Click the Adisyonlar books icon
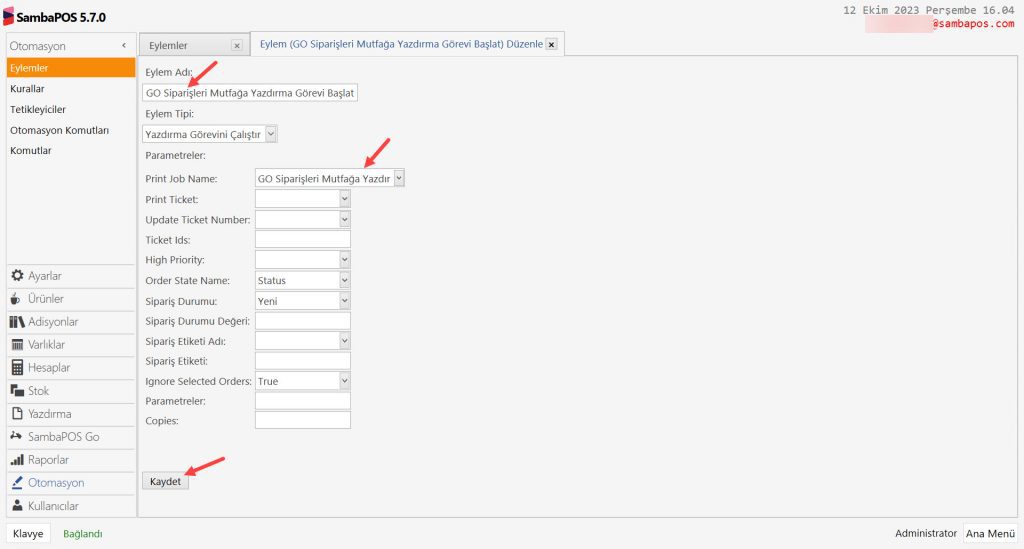The height and width of the screenshot is (549, 1024). (x=17, y=322)
